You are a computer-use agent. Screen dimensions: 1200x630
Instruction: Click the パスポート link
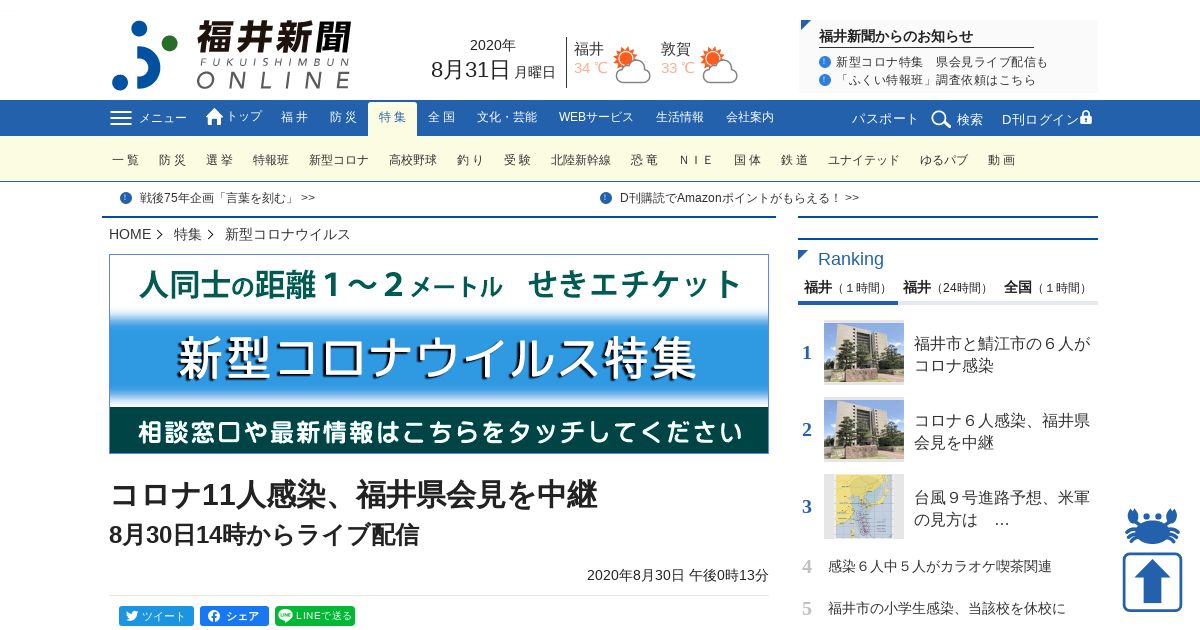coord(885,119)
